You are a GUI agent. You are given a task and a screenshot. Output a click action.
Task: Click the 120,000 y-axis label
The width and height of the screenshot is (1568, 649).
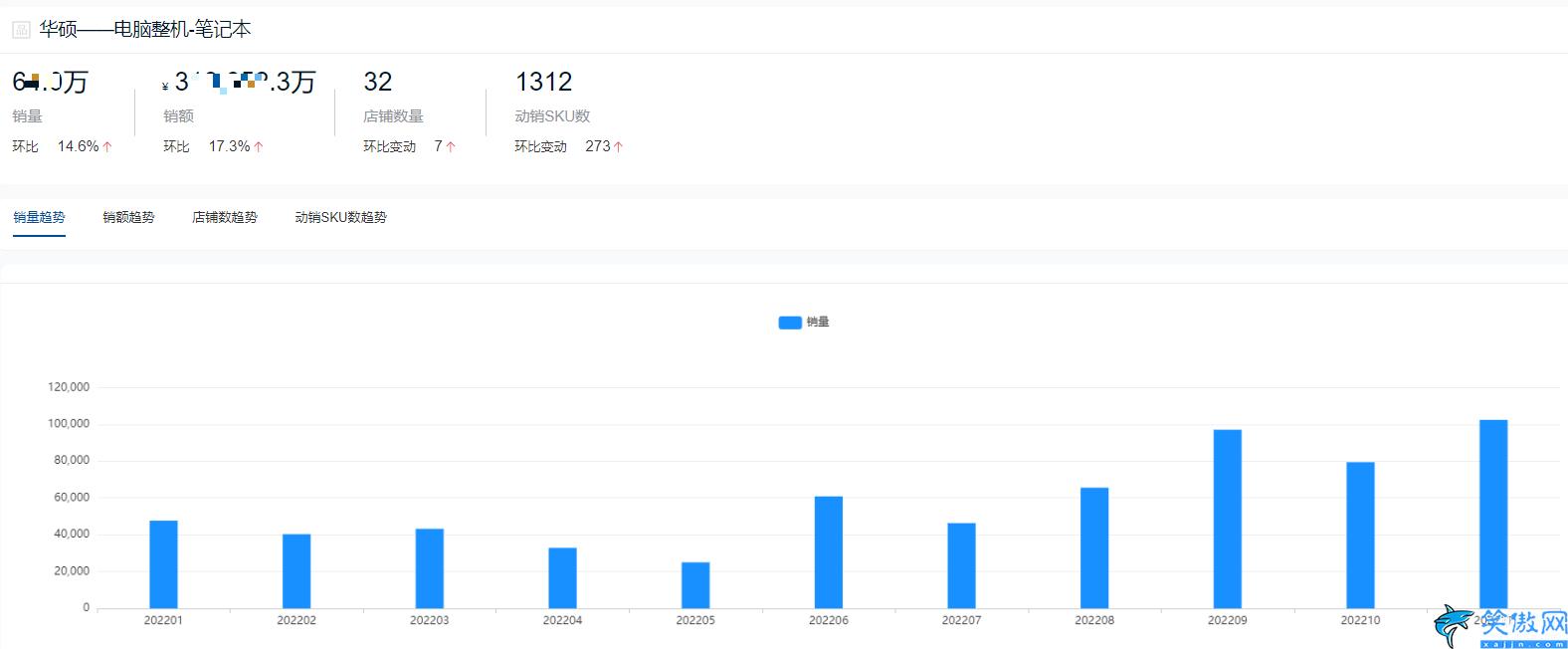[x=69, y=387]
